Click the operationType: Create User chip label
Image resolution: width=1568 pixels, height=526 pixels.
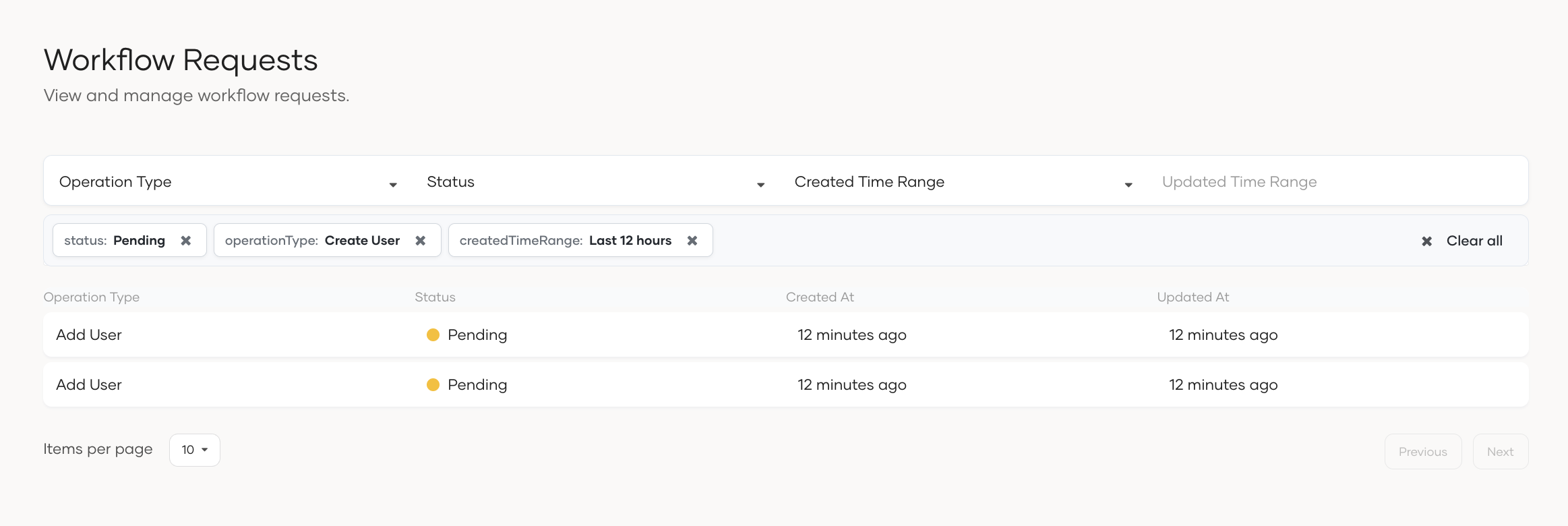click(x=312, y=241)
